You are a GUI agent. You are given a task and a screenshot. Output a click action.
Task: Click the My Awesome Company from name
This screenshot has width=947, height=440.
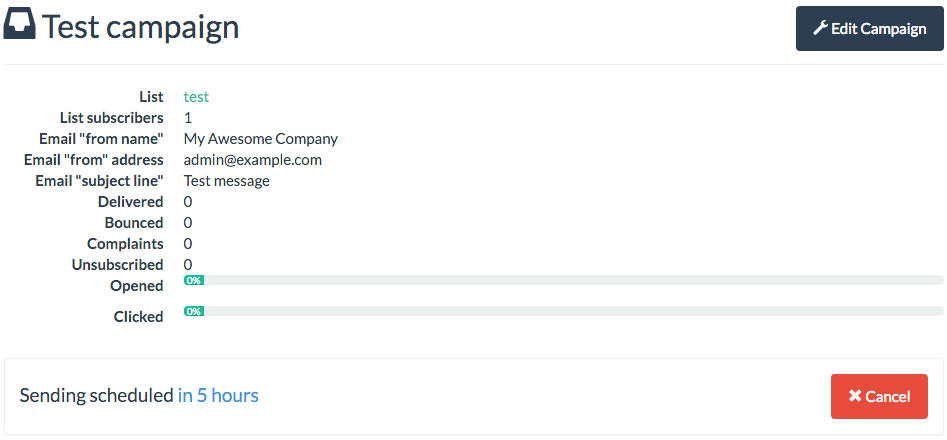click(x=260, y=139)
